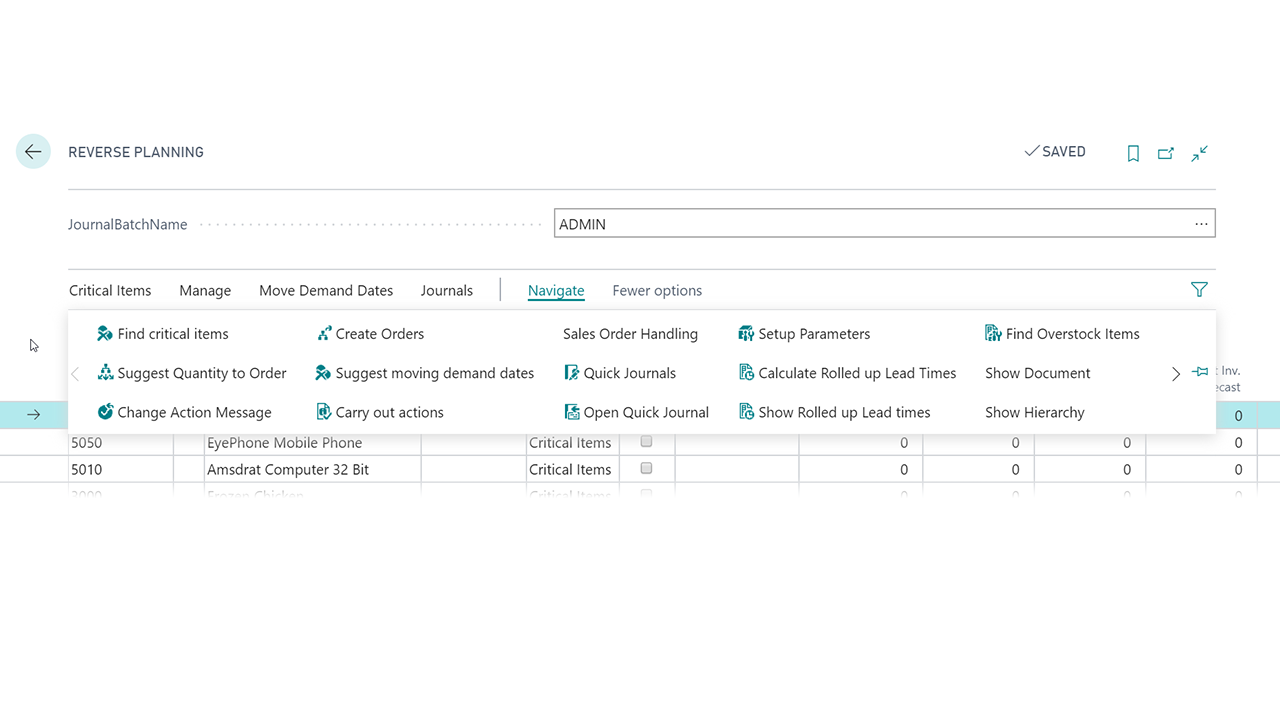1280x720 pixels.
Task: Tick checkbox in EyePhone Mobile Phone row
Action: (646, 442)
